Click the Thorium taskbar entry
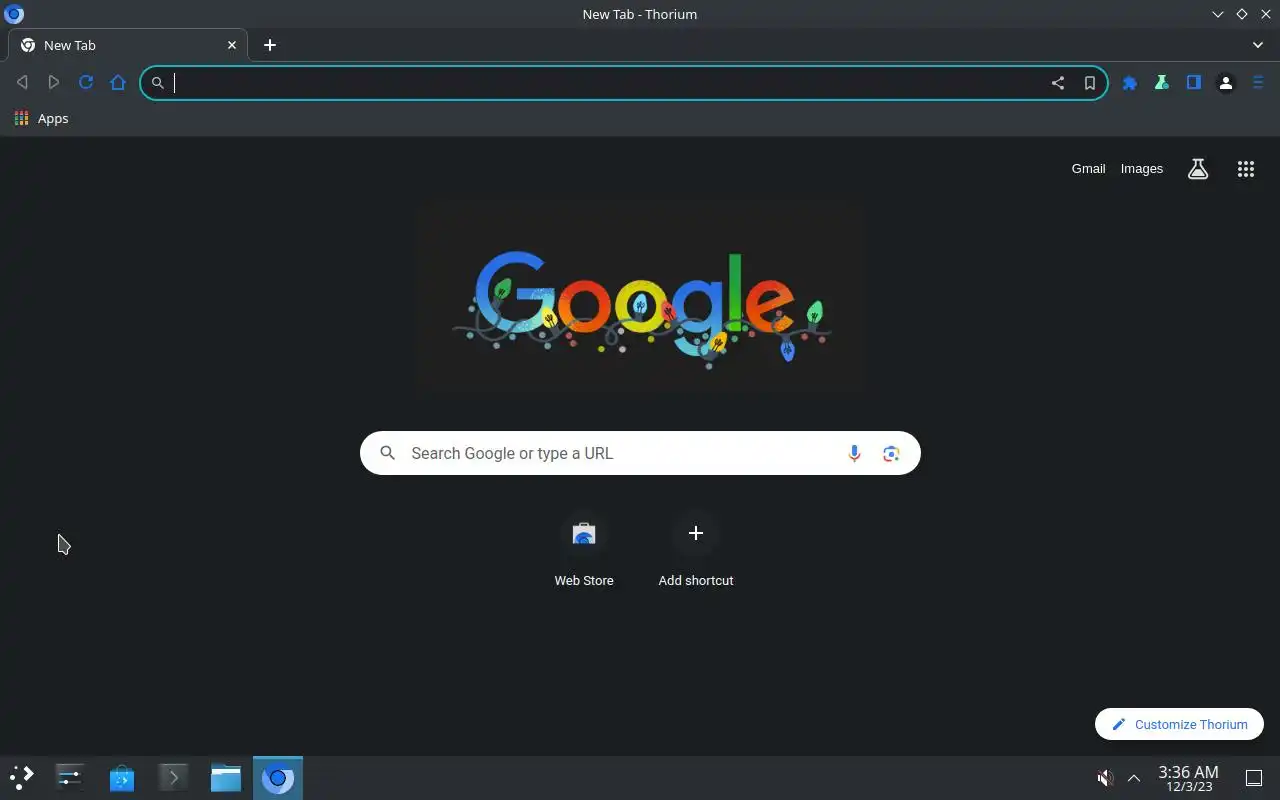This screenshot has width=1280, height=800. click(x=278, y=777)
